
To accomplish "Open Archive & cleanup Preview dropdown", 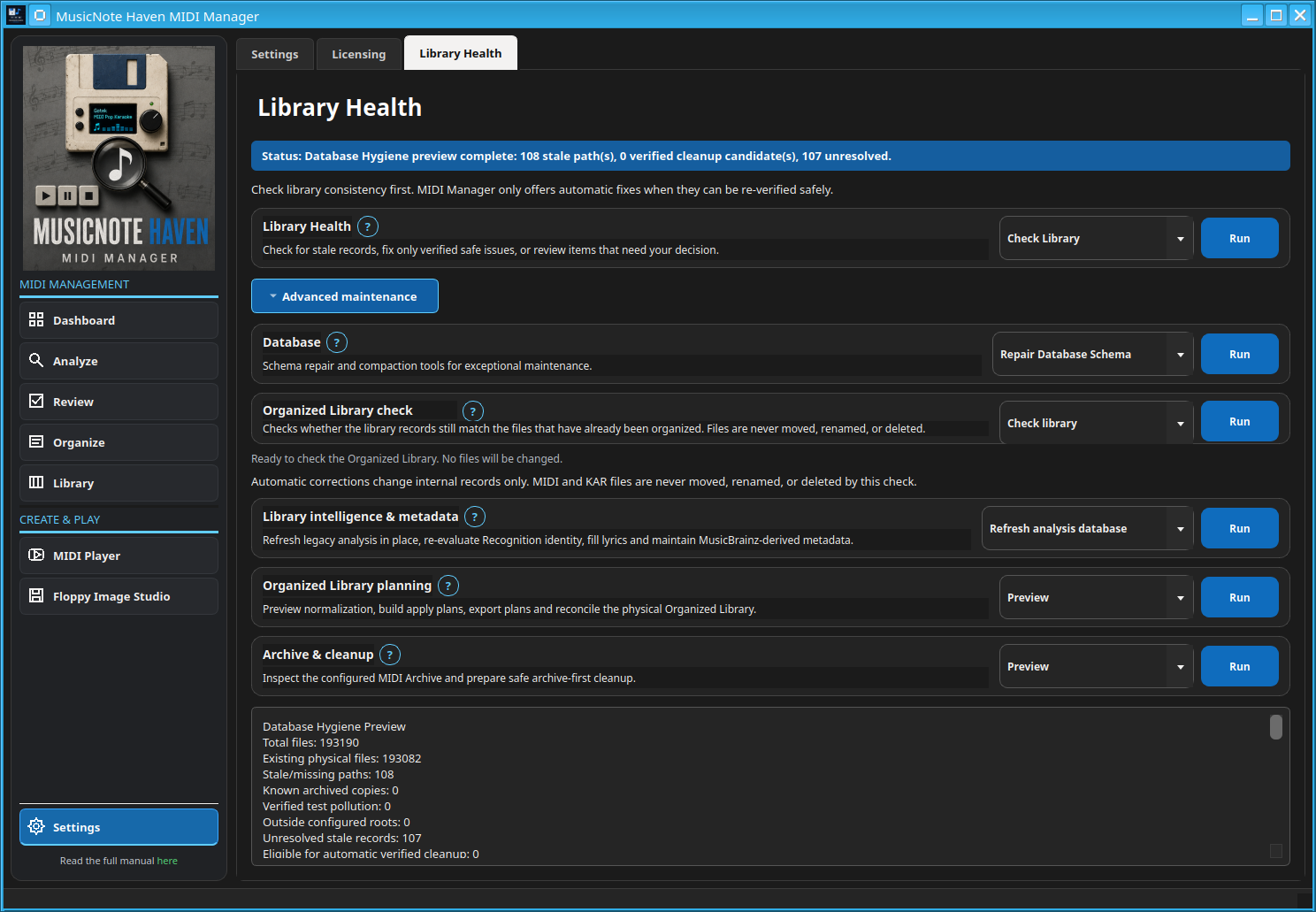I will coord(1097,666).
